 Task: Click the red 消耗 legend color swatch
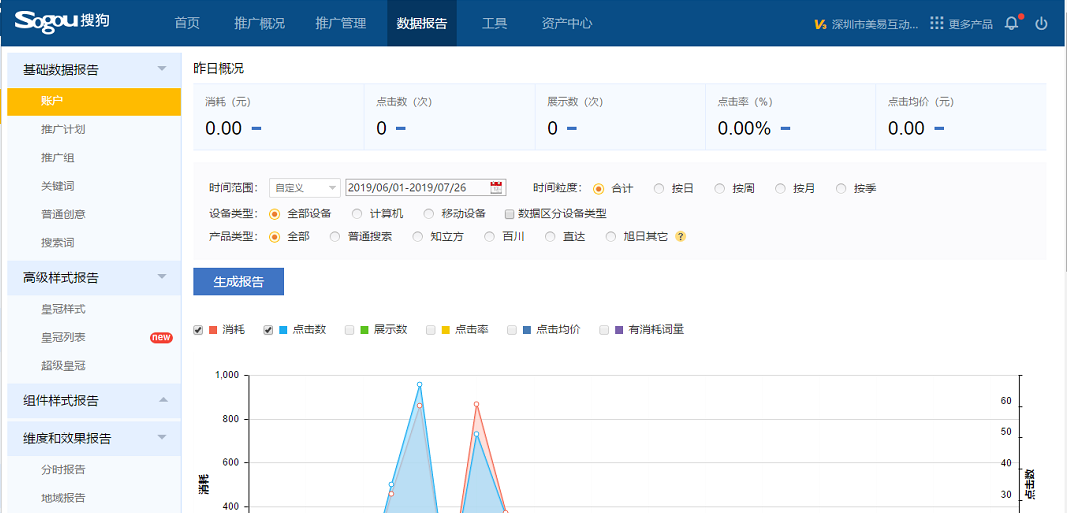pyautogui.click(x=213, y=330)
